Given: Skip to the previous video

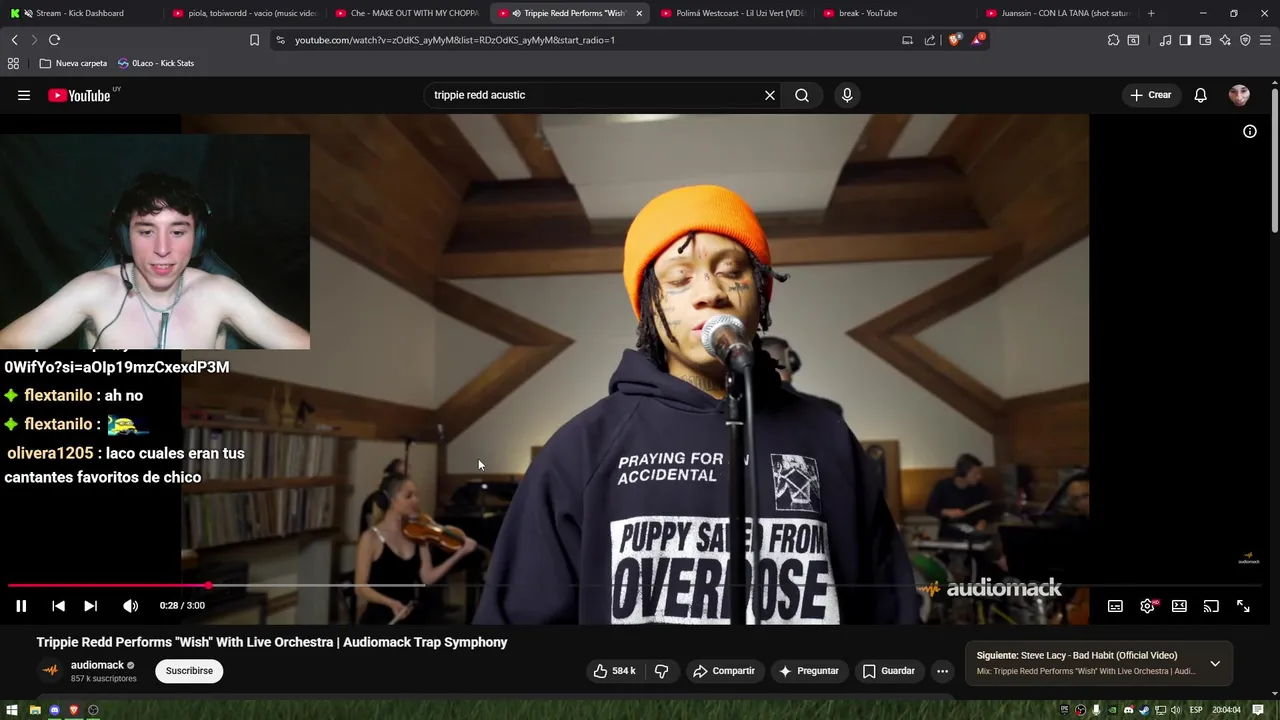Looking at the screenshot, I should [58, 606].
